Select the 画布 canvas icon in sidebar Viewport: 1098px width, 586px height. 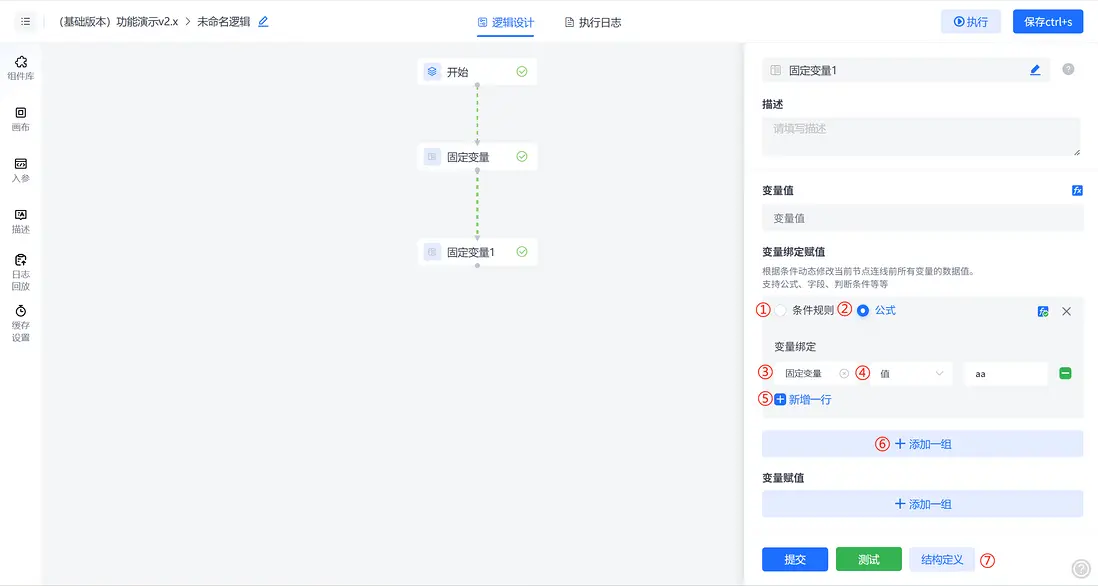[21, 119]
